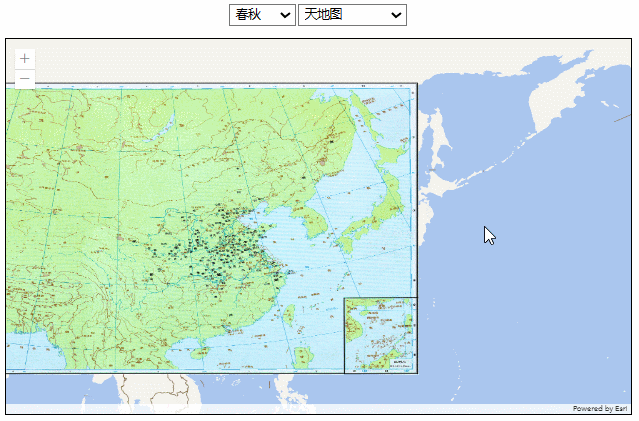
Task: Follow the Powered by Esri link
Action: click(599, 408)
